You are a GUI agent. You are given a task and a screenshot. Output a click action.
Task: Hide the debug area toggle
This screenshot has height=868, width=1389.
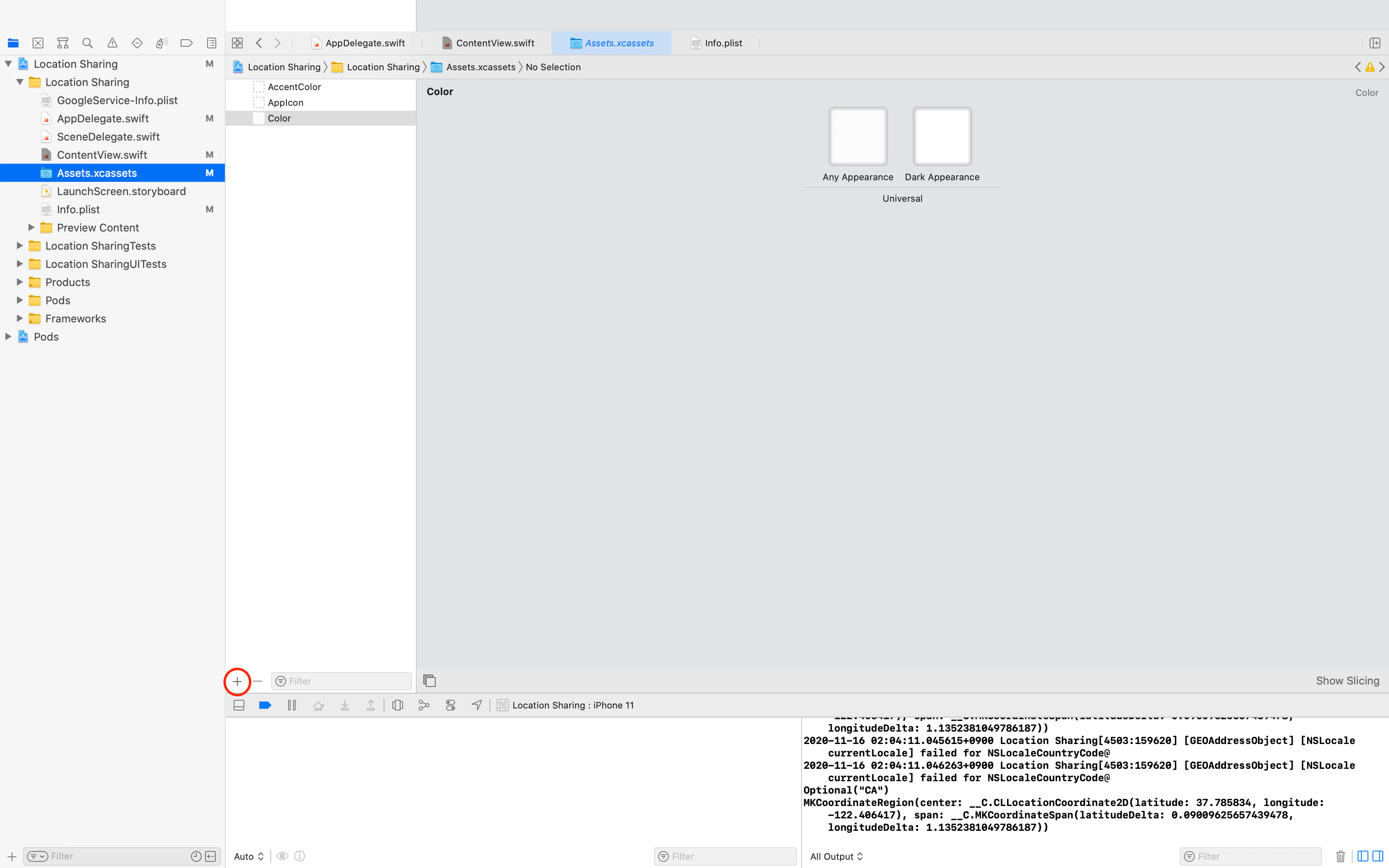point(239,705)
